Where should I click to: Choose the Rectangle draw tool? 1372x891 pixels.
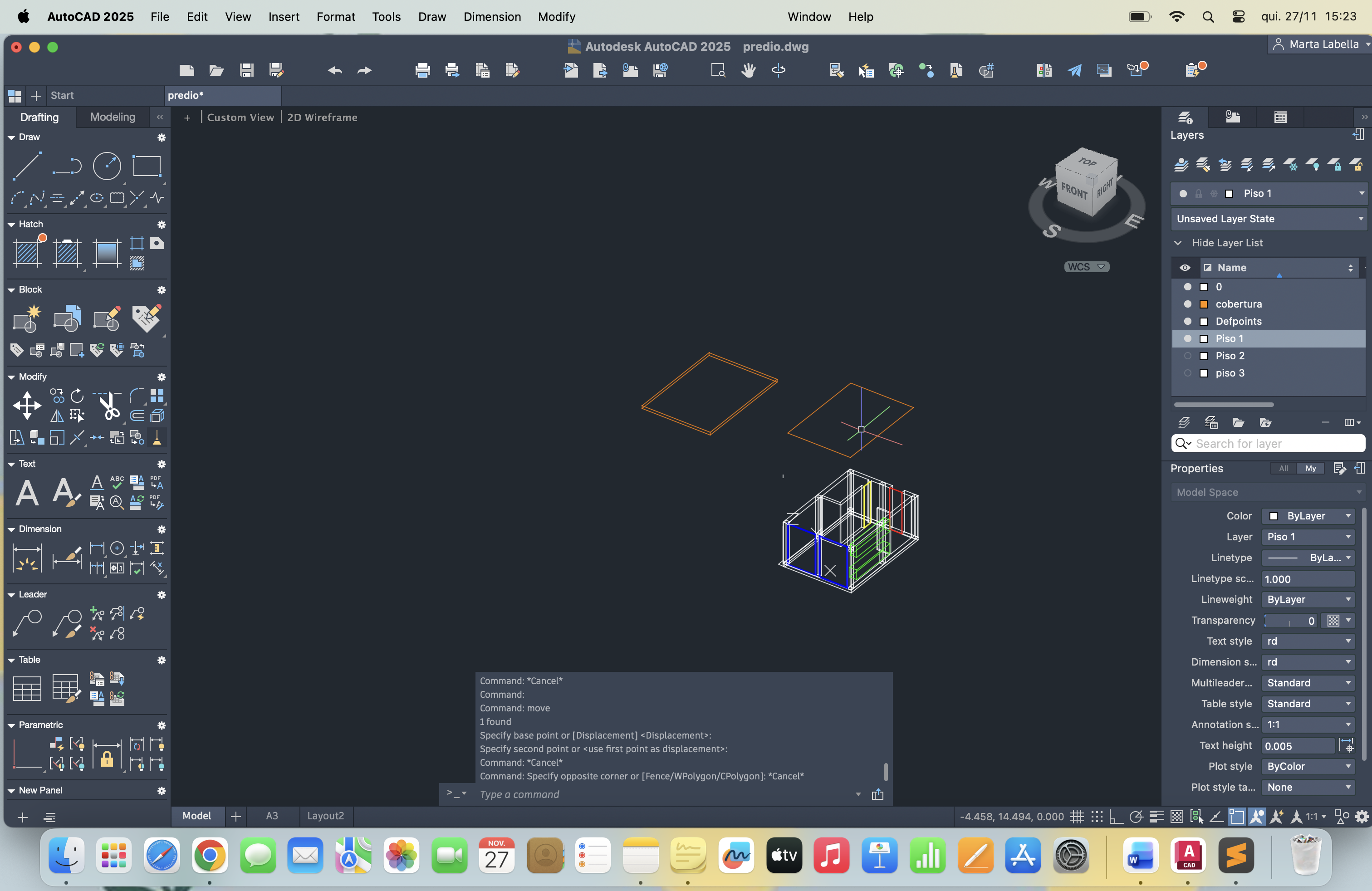[x=147, y=166]
